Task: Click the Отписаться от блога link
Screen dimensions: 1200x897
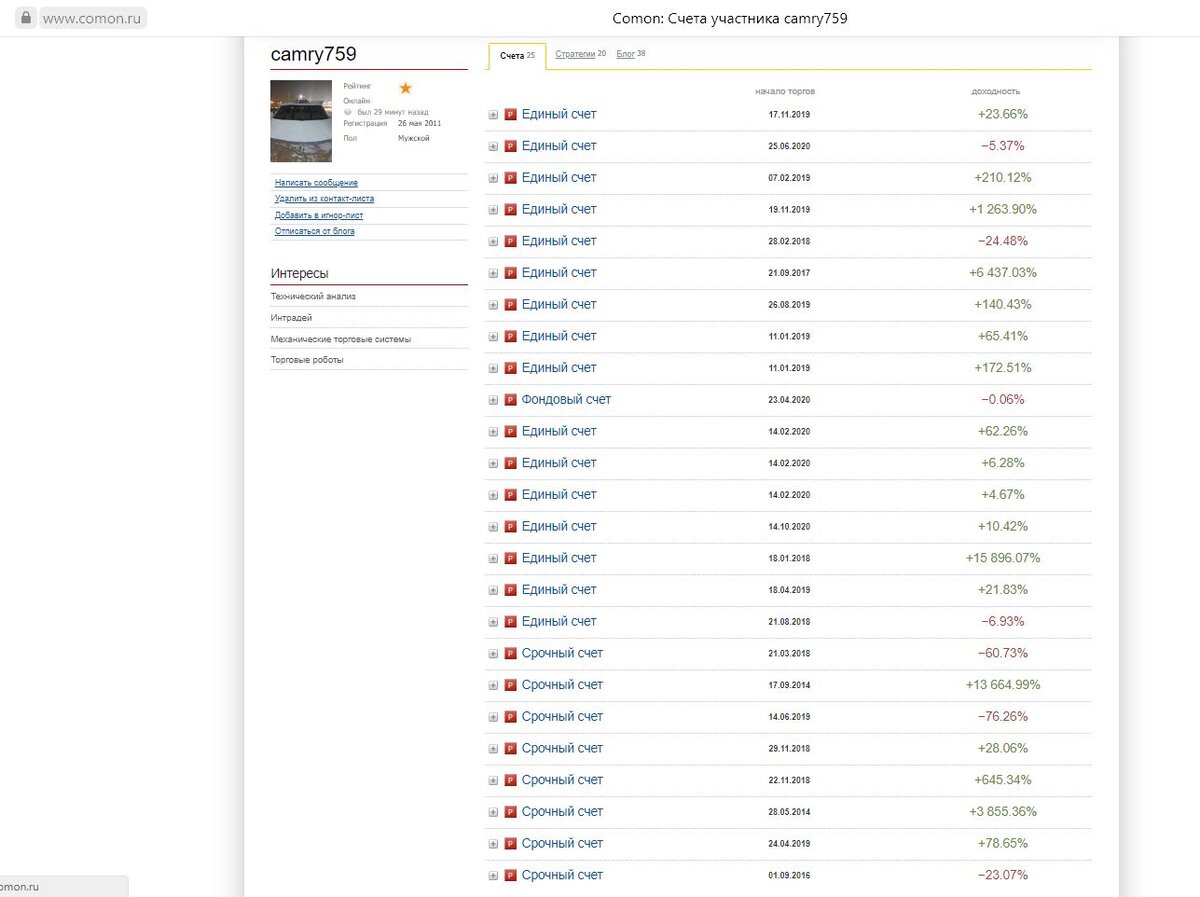Action: pyautogui.click(x=315, y=231)
